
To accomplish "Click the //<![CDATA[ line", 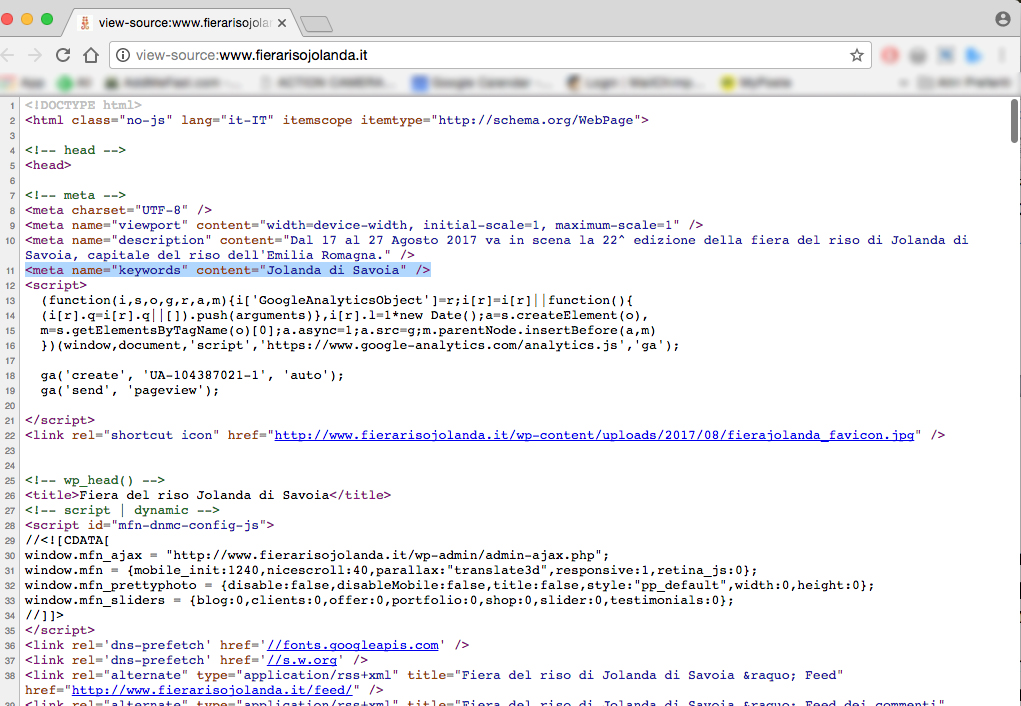I will 68,540.
